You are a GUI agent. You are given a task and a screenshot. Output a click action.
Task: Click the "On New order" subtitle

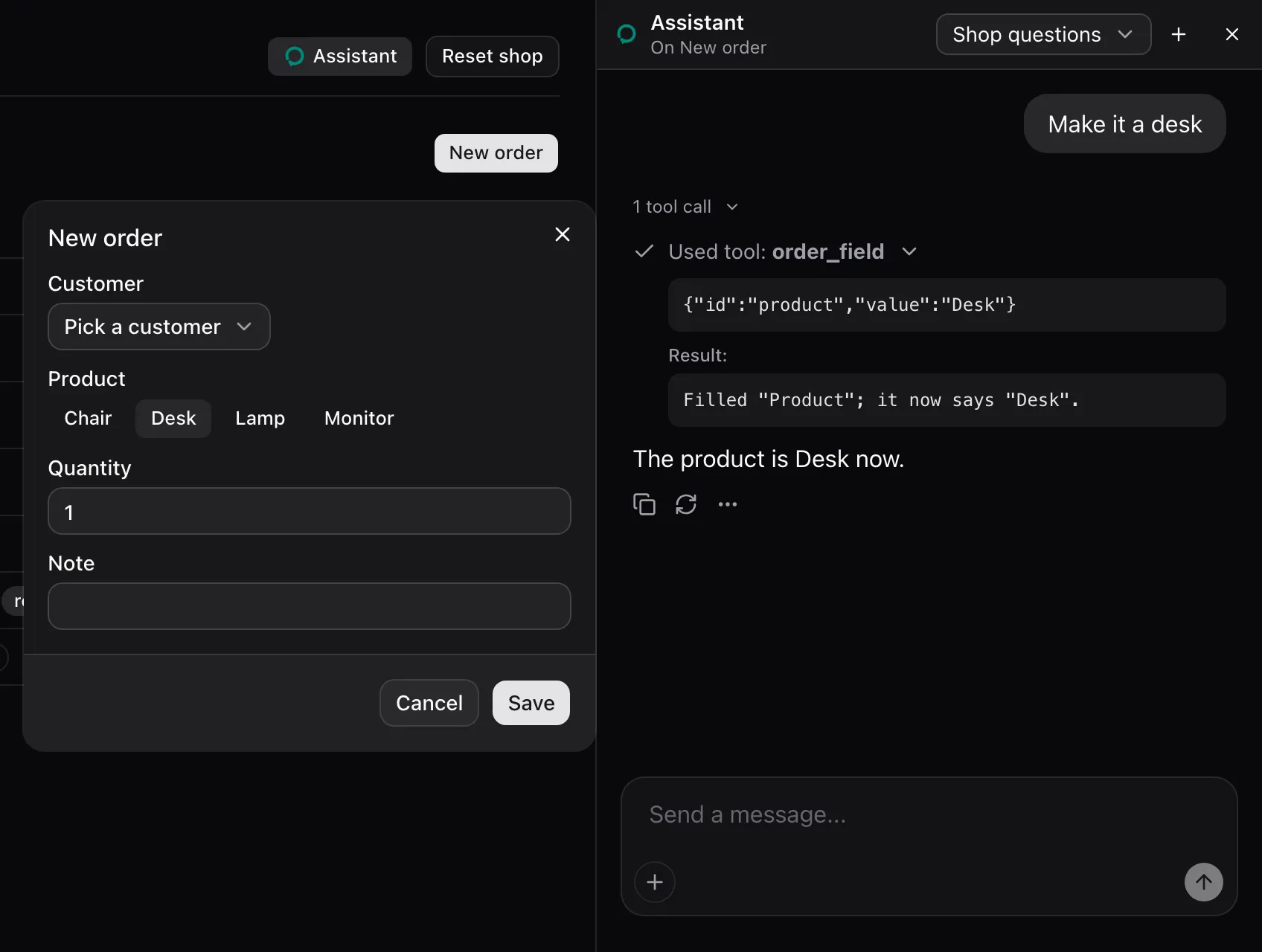point(708,48)
